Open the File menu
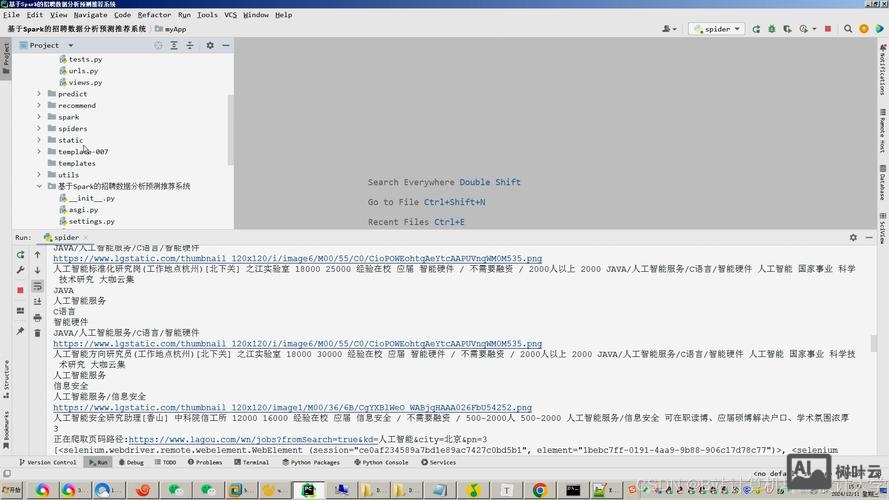 pyautogui.click(x=11, y=15)
